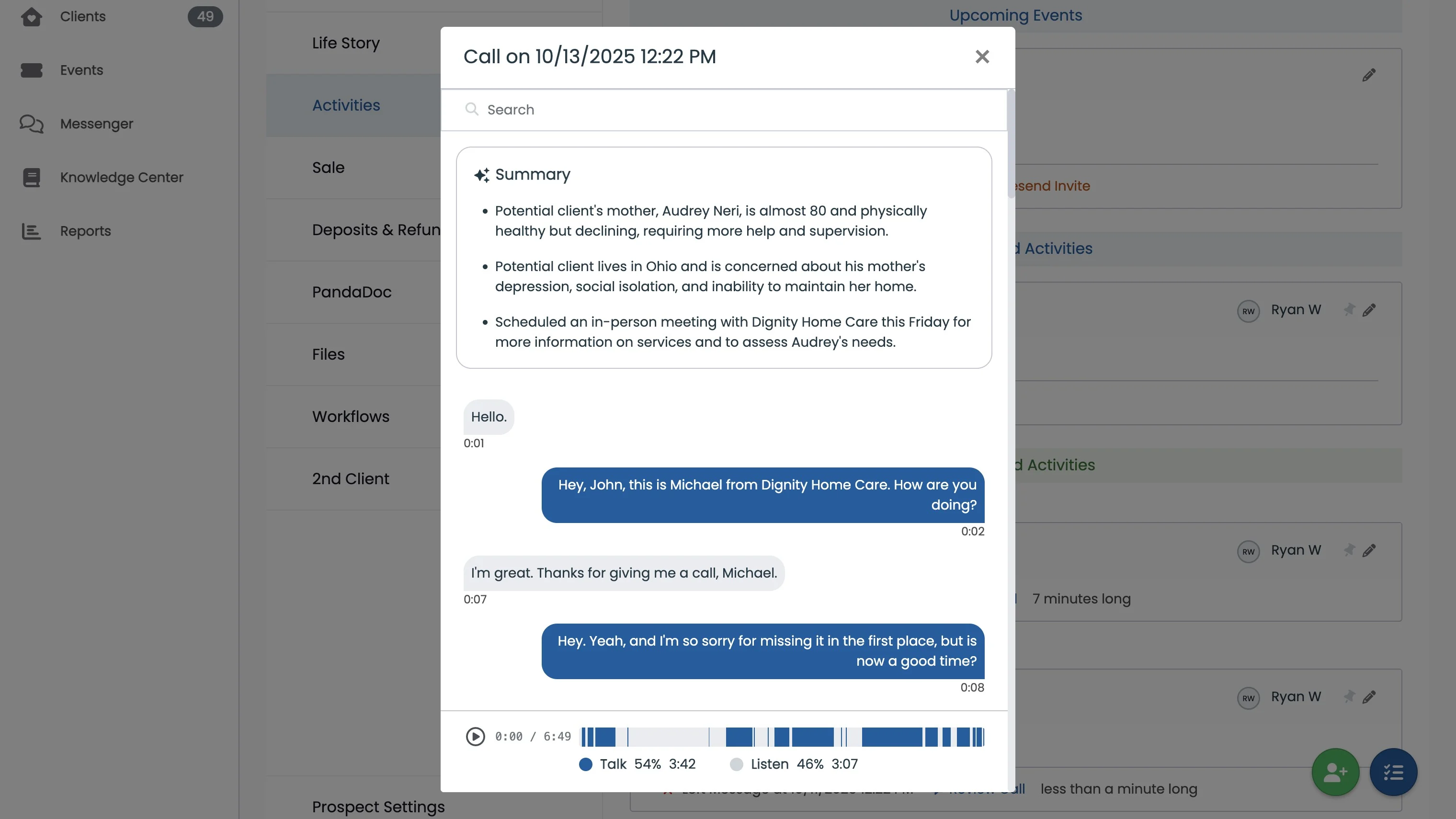1456x819 pixels.
Task: Click the Search field in call dialog
Action: click(724, 110)
